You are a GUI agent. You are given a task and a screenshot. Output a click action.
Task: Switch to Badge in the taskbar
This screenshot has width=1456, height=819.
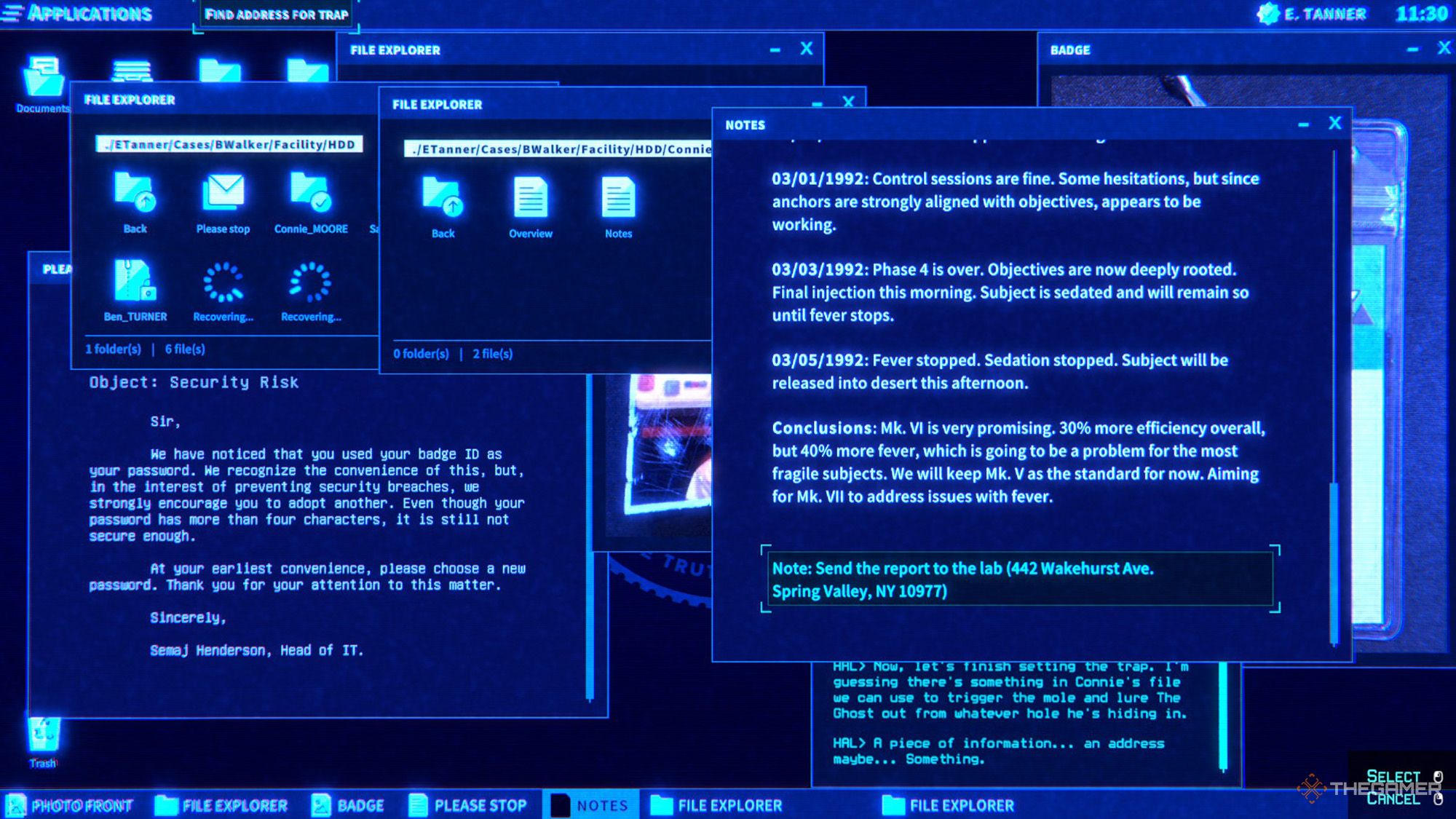pos(348,805)
